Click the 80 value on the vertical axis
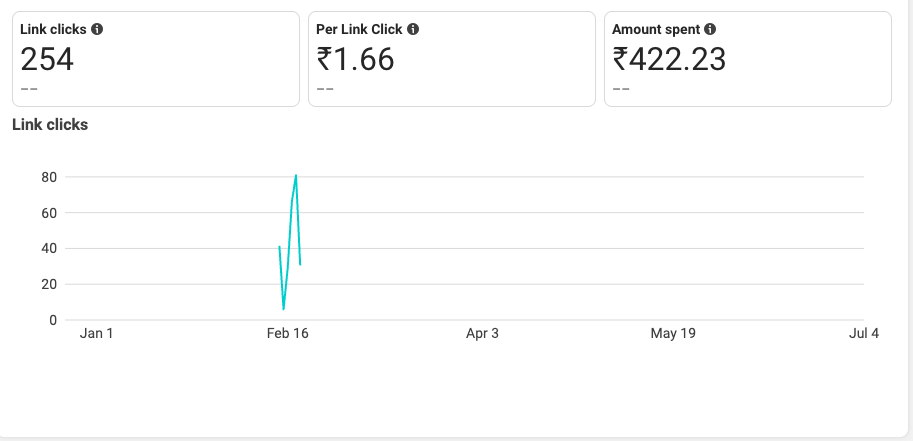The image size is (913, 441). pos(49,177)
